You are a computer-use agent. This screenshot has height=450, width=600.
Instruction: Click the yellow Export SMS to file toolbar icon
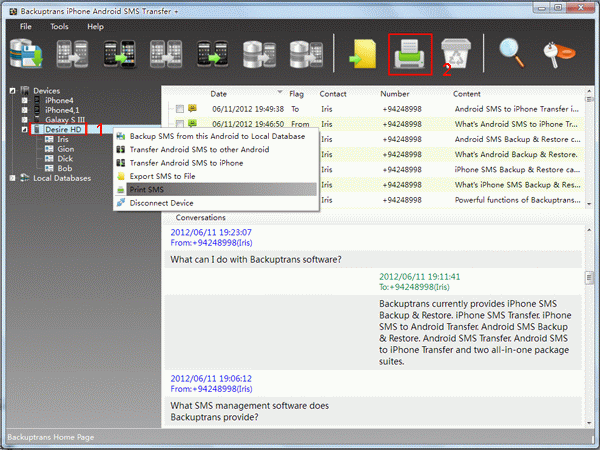[363, 54]
